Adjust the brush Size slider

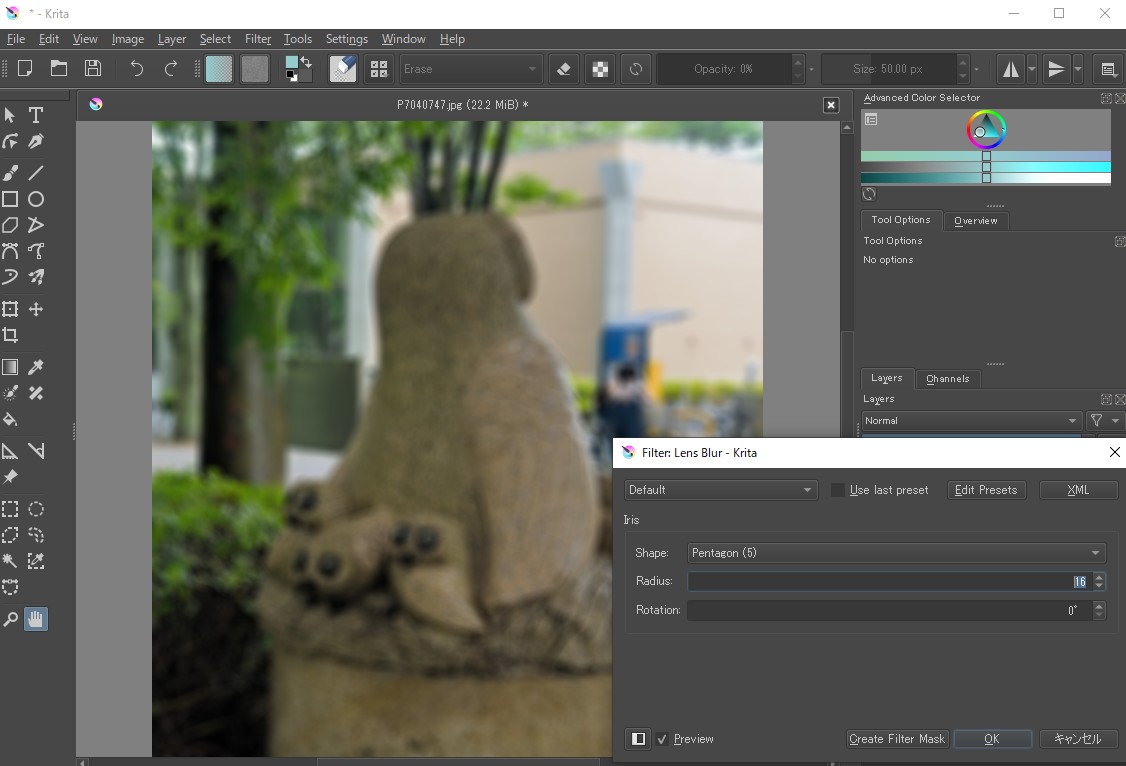click(x=889, y=69)
